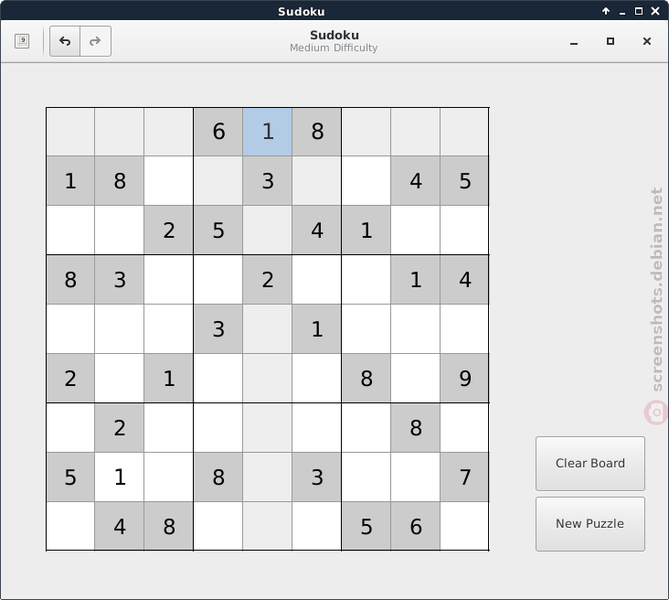669x600 pixels.
Task: Select empty cell left of 2 in seventh row
Action: tap(70, 428)
